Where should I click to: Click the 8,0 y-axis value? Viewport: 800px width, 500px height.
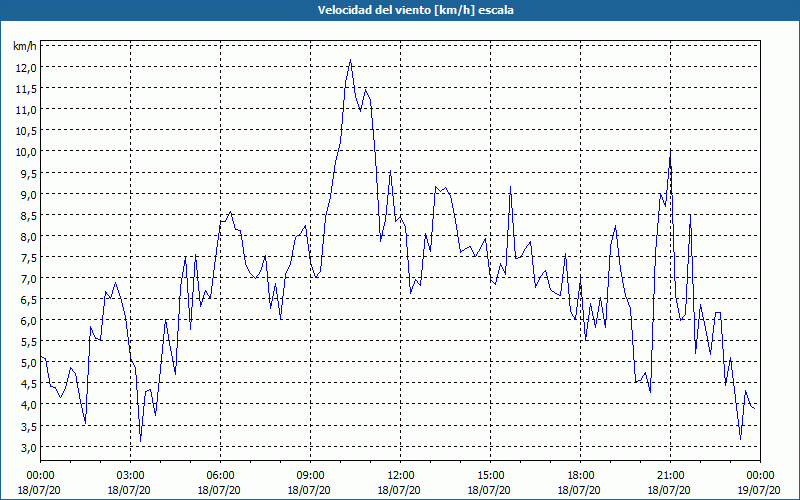28,237
